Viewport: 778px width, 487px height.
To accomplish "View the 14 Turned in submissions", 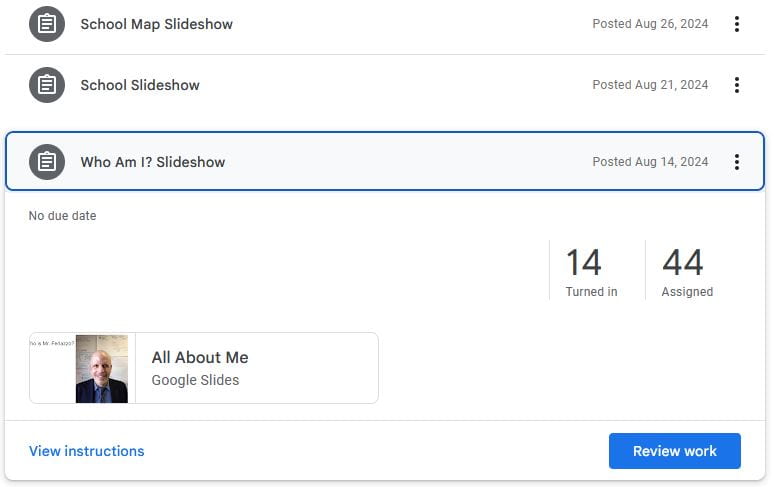I will click(x=590, y=270).
